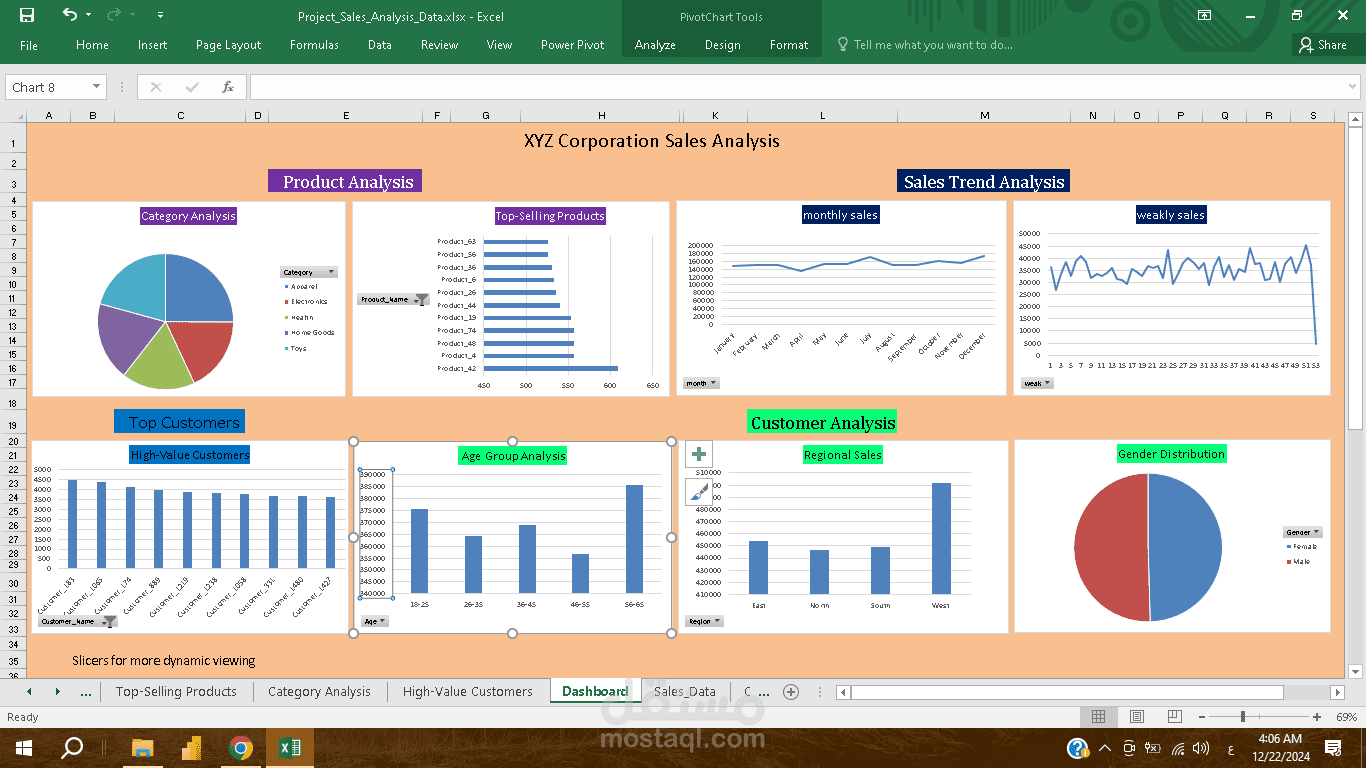Open Windows search from the taskbar
1366x768 pixels.
72,748
